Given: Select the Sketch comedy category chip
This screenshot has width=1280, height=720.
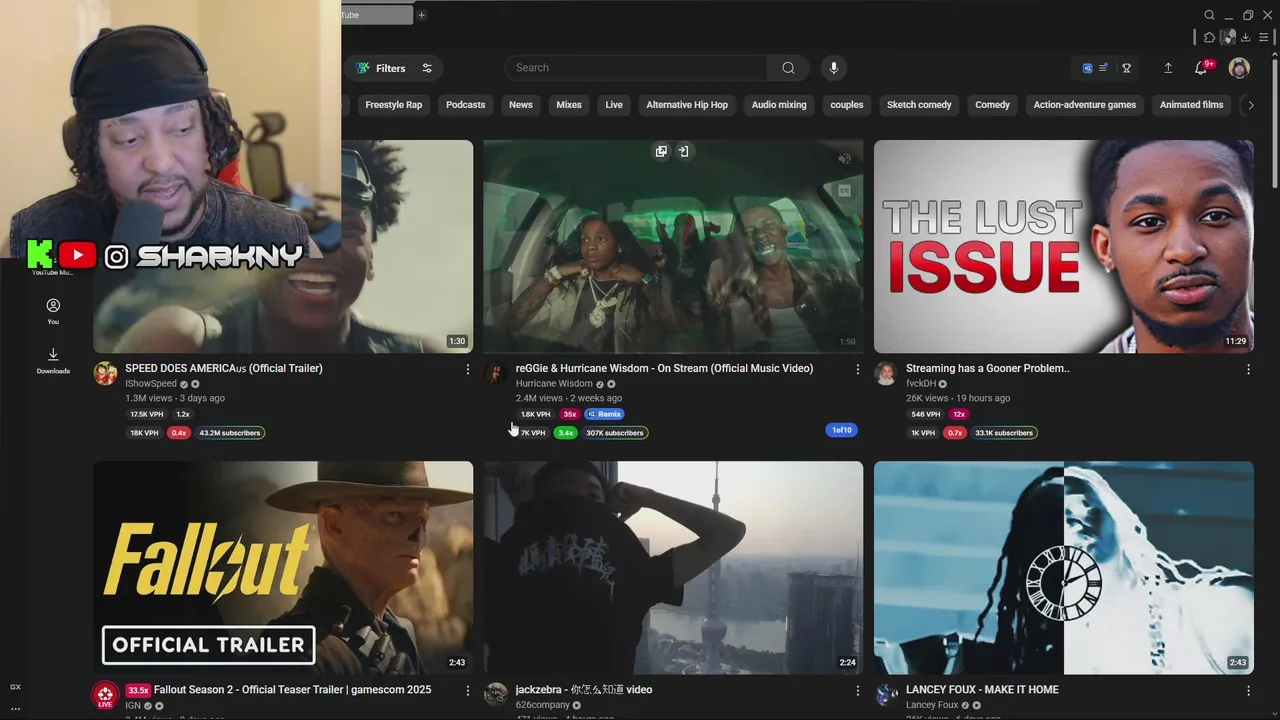Looking at the screenshot, I should pos(919,105).
